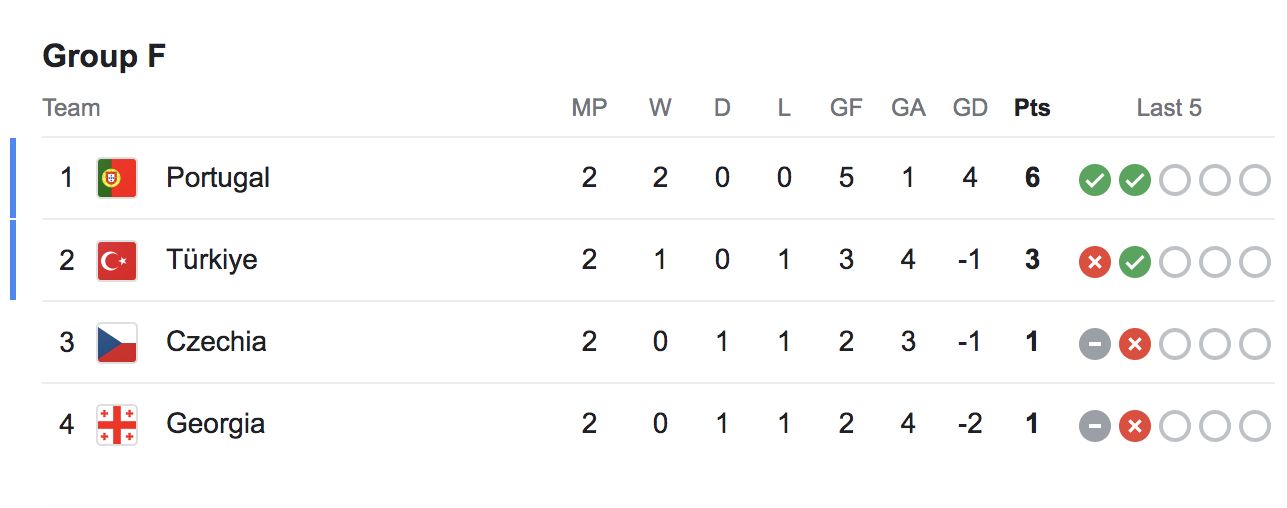
Task: Click Türkiye's green win checkmark
Action: 1135,262
